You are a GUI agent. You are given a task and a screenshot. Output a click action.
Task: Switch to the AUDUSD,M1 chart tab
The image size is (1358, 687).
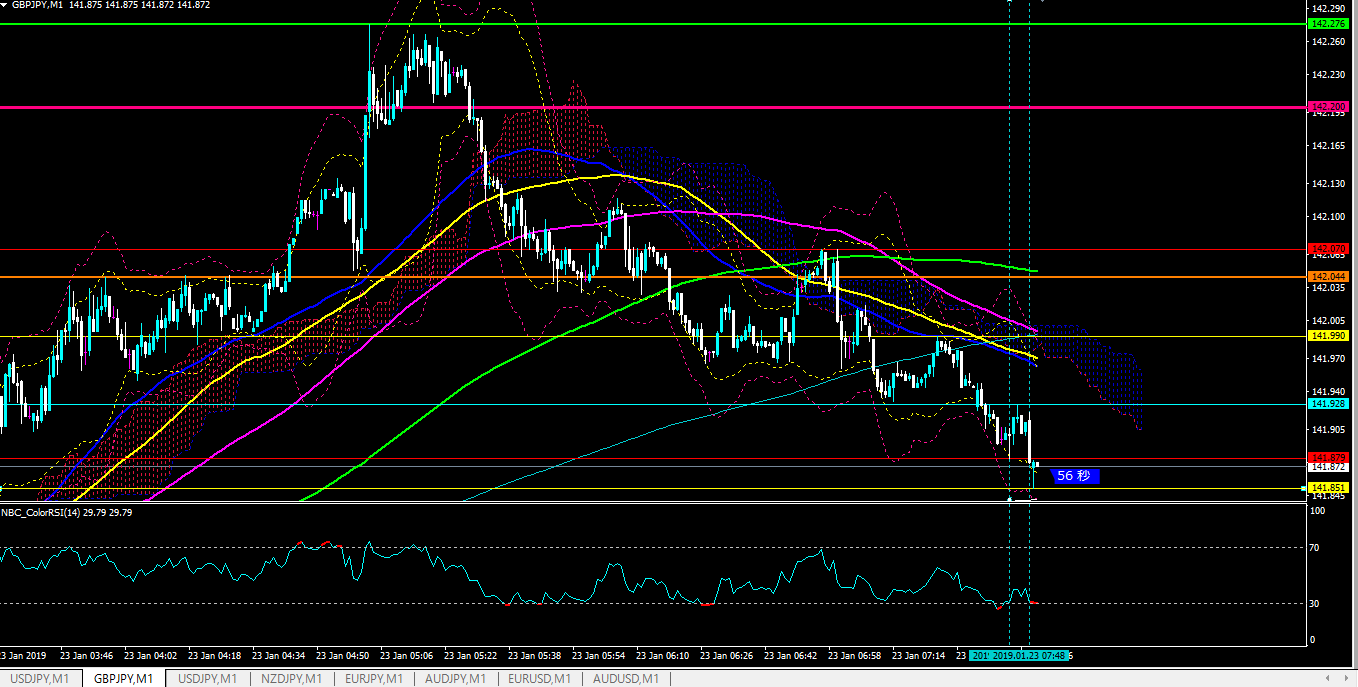[x=626, y=679]
